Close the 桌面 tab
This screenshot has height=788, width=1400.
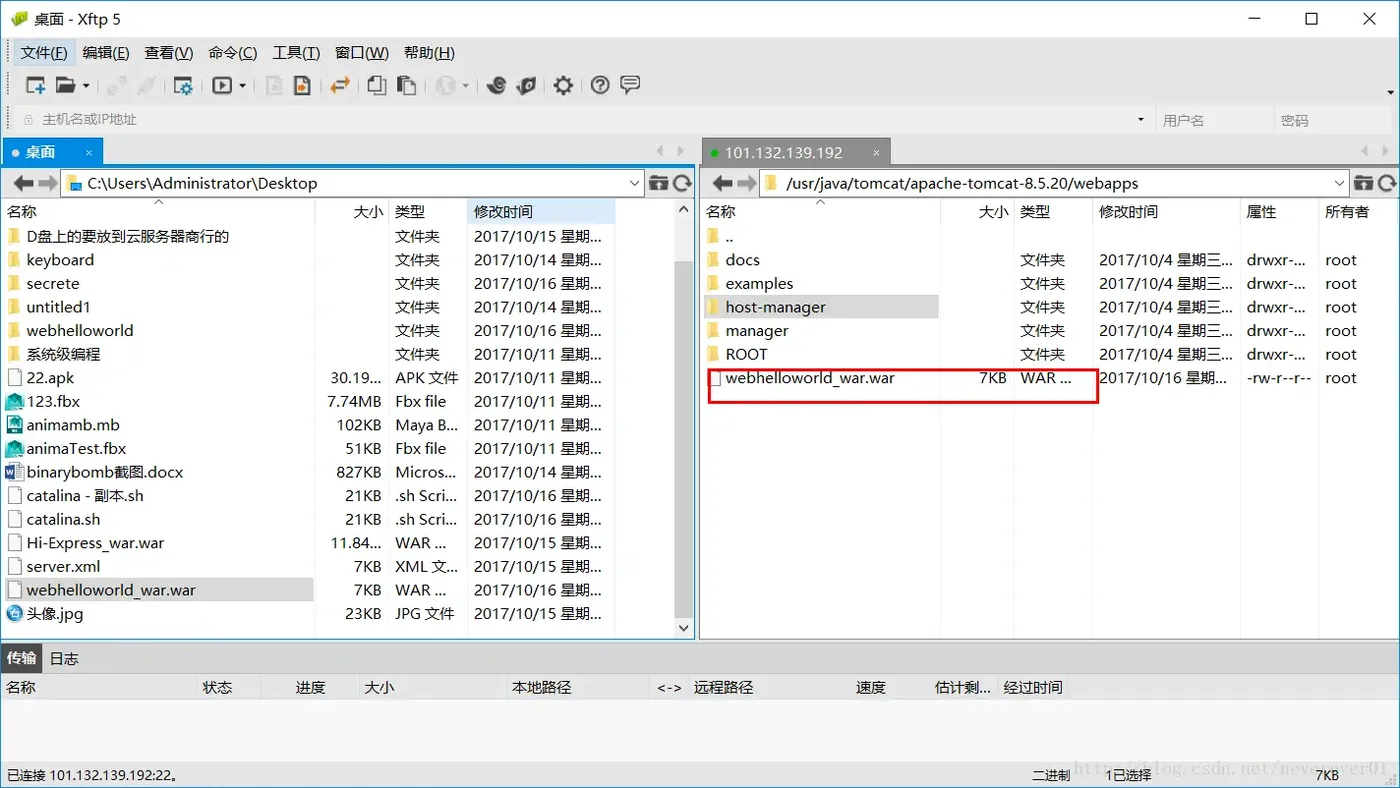click(x=89, y=153)
